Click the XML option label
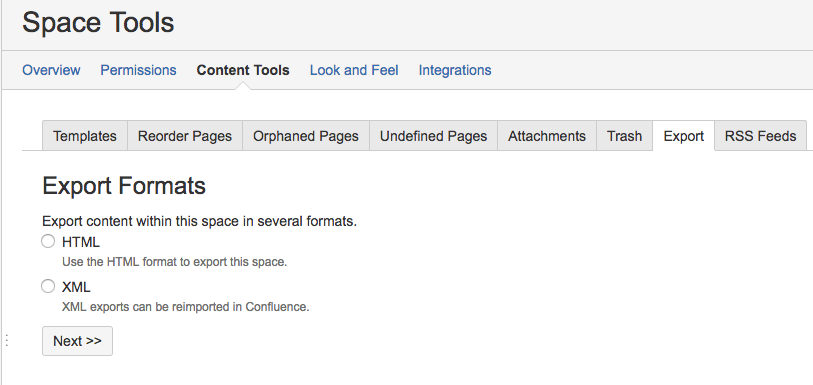813x385 pixels. [x=76, y=287]
